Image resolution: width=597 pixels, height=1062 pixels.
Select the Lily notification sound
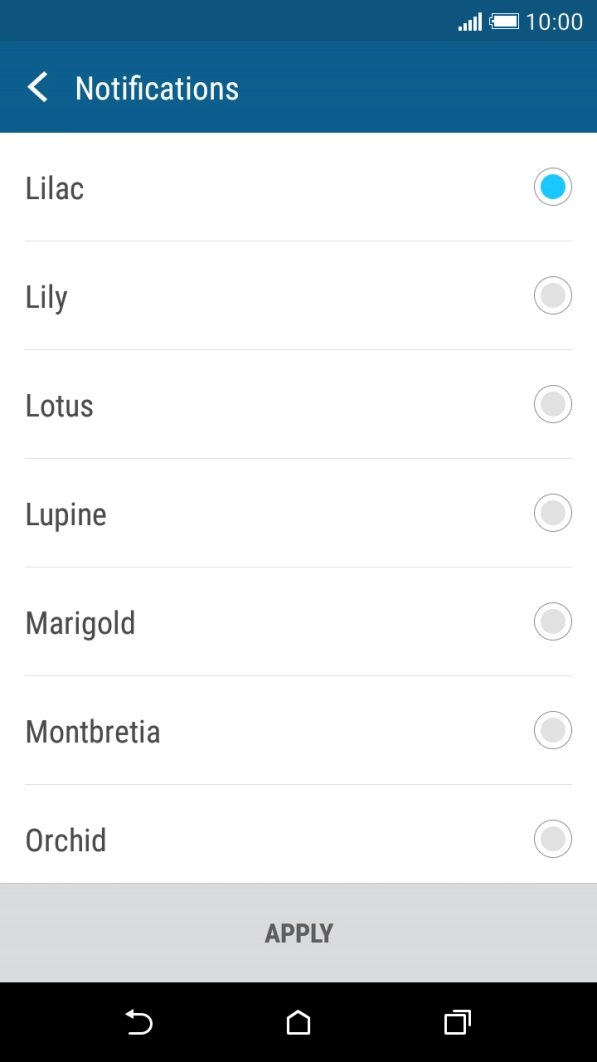552,295
